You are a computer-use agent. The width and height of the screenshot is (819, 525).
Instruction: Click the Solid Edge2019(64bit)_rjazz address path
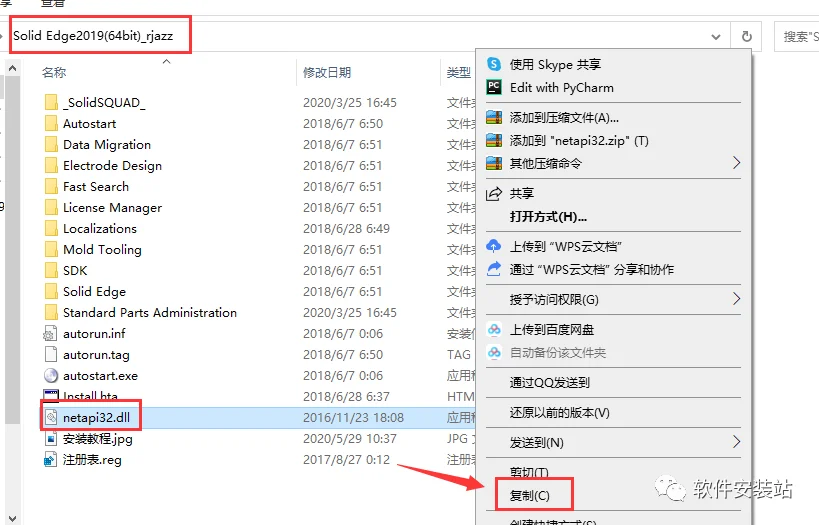click(93, 36)
